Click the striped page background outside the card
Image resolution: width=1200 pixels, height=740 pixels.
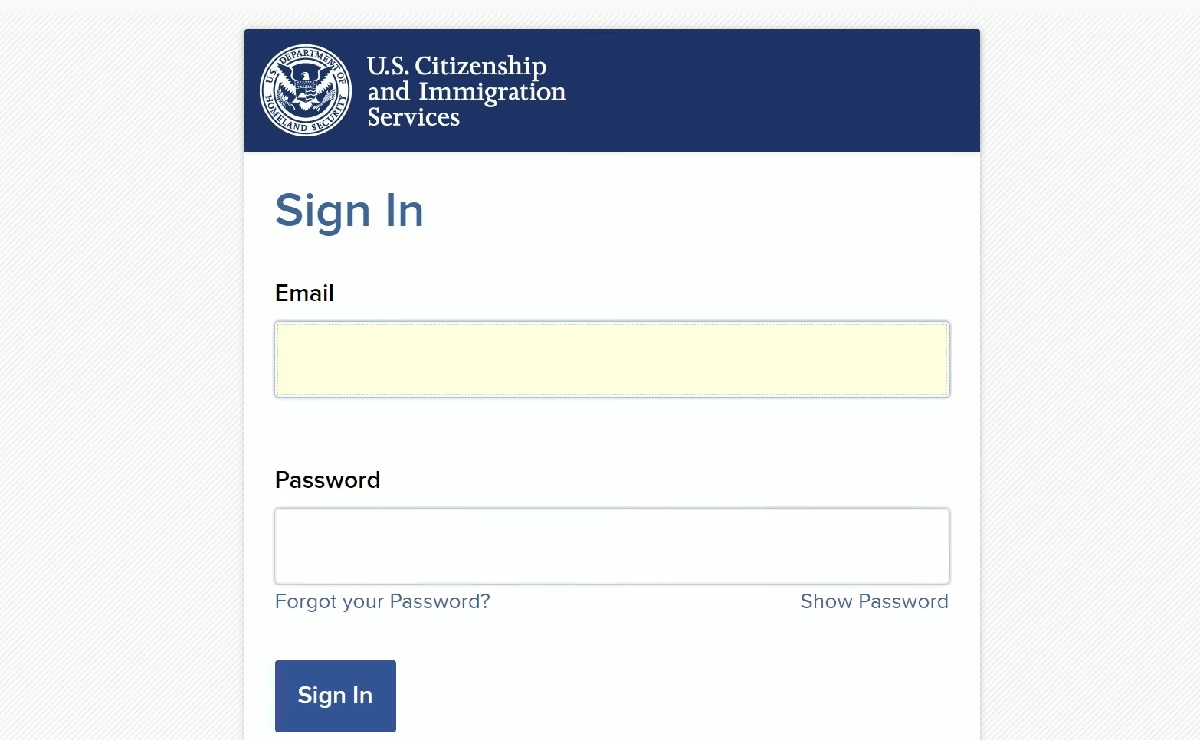pyautogui.click(x=110, y=400)
